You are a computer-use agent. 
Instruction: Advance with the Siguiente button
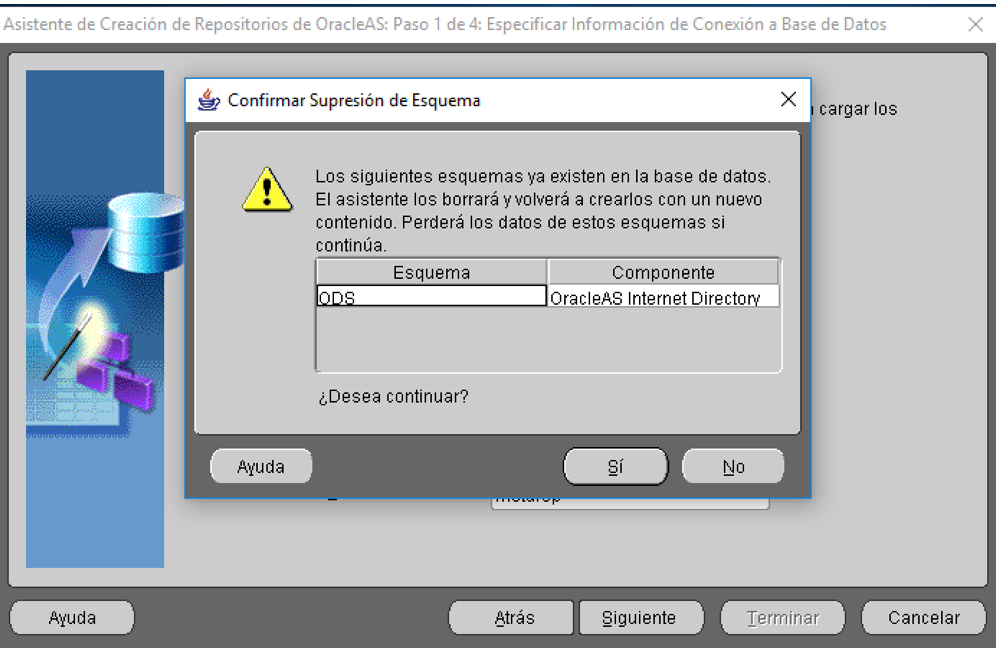click(639, 618)
